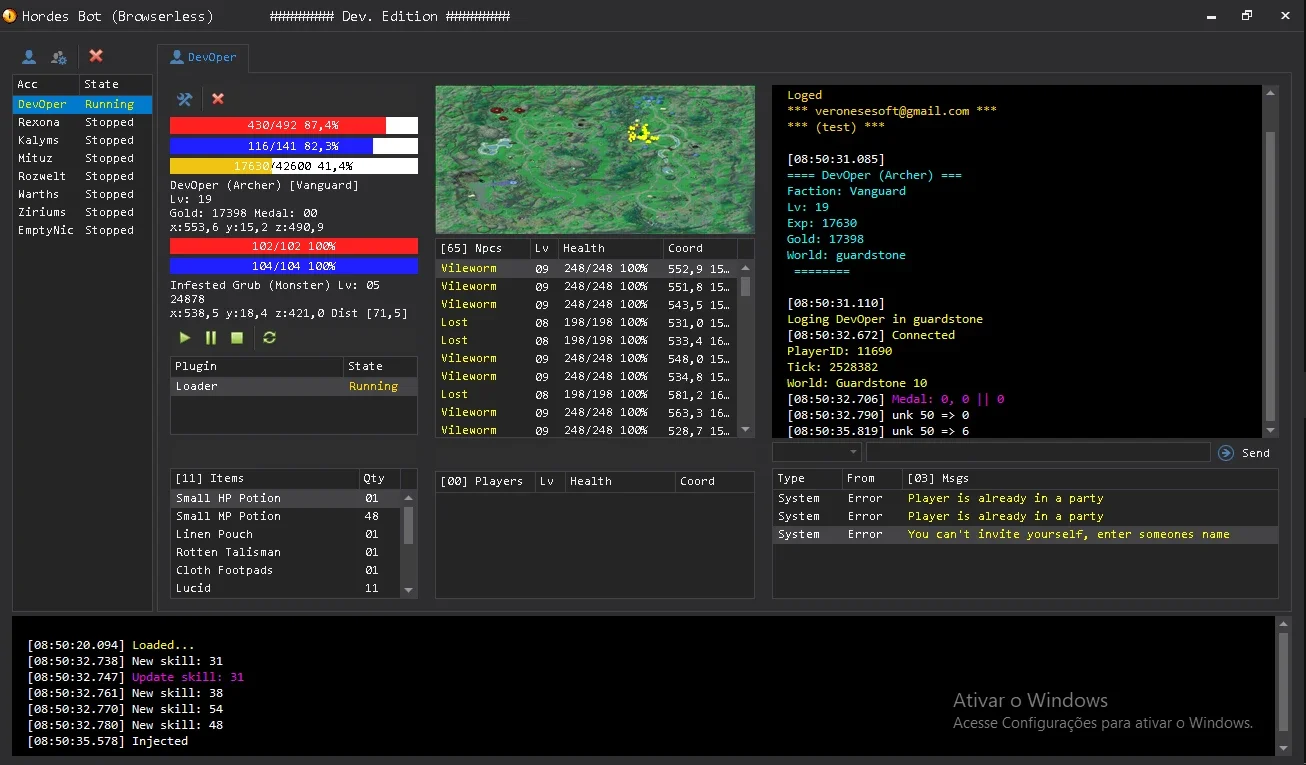Select the Linen Pouch item

(x=286, y=534)
